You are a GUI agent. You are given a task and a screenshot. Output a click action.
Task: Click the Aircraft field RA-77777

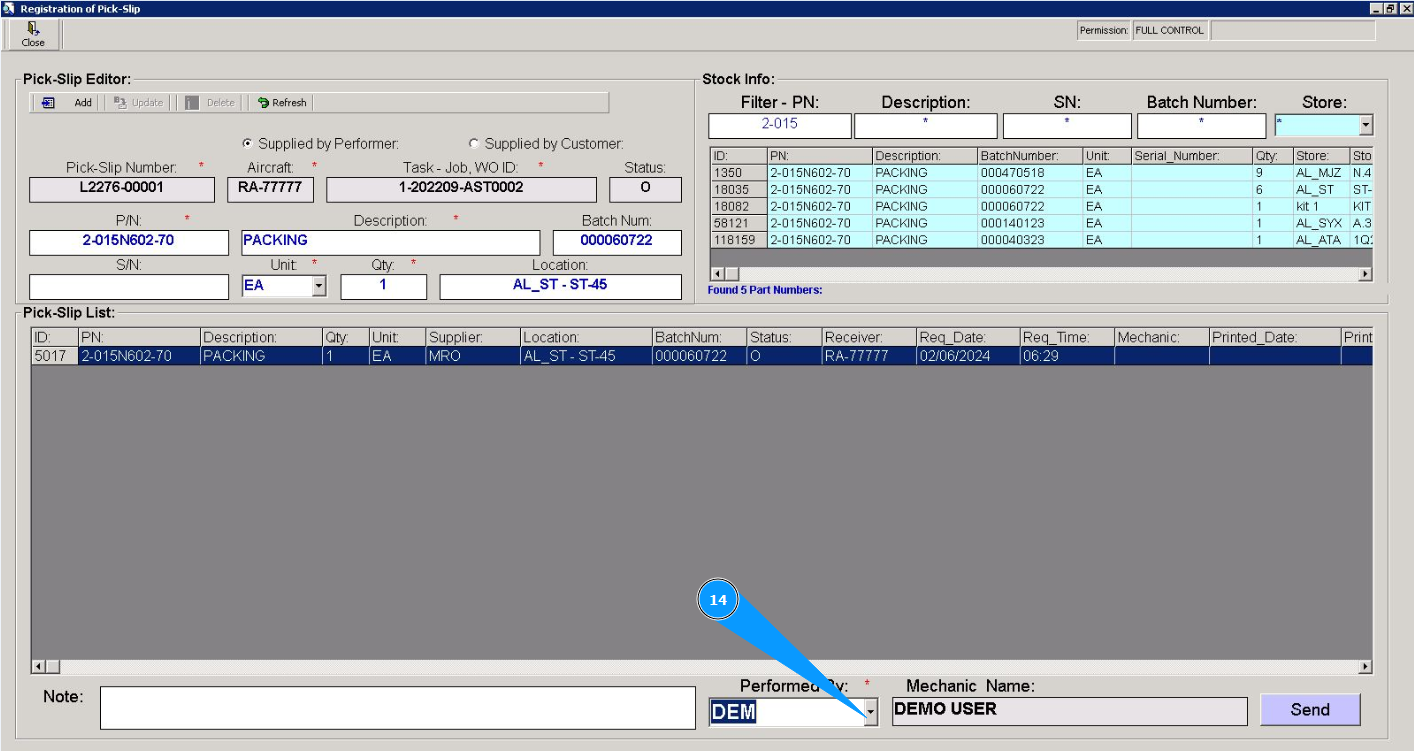tap(270, 189)
